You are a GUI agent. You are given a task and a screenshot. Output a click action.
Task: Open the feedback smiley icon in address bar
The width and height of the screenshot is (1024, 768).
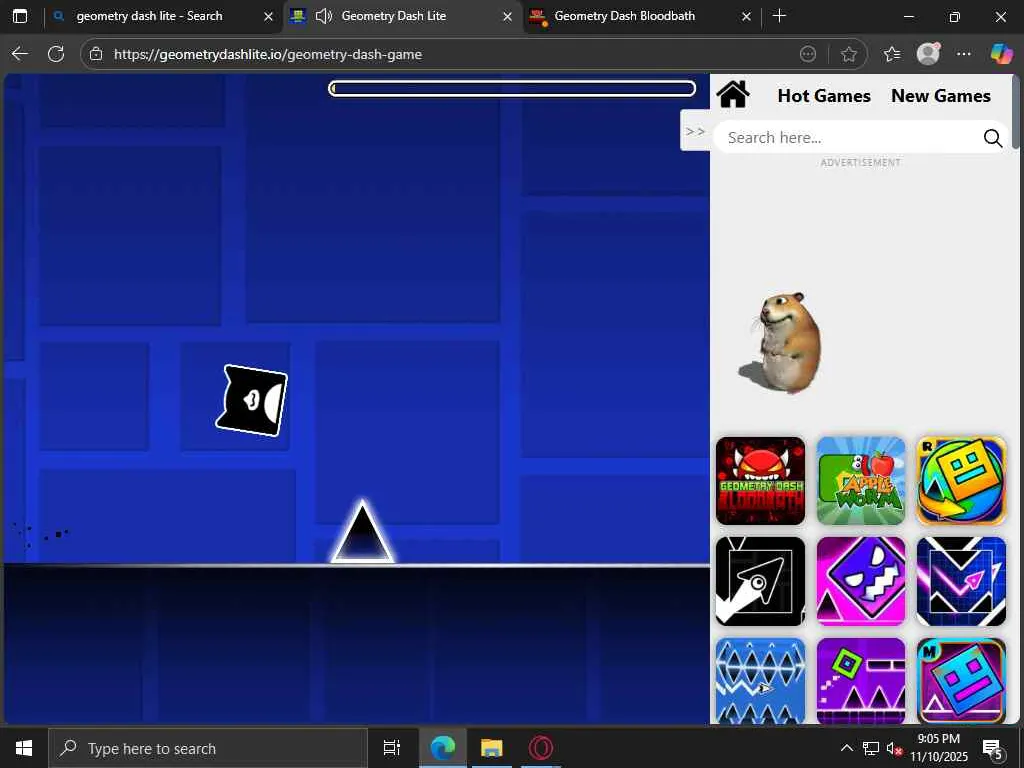point(808,54)
